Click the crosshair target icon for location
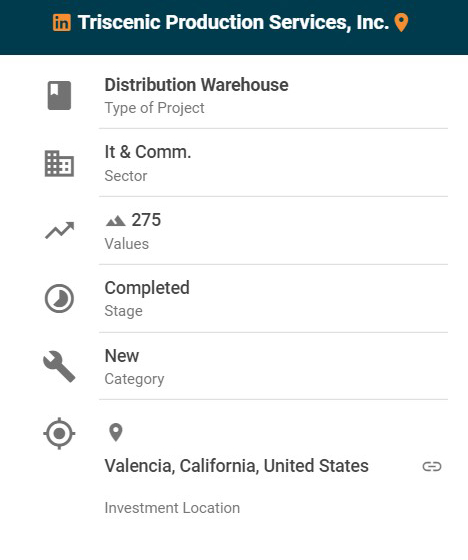 pyautogui.click(x=59, y=433)
